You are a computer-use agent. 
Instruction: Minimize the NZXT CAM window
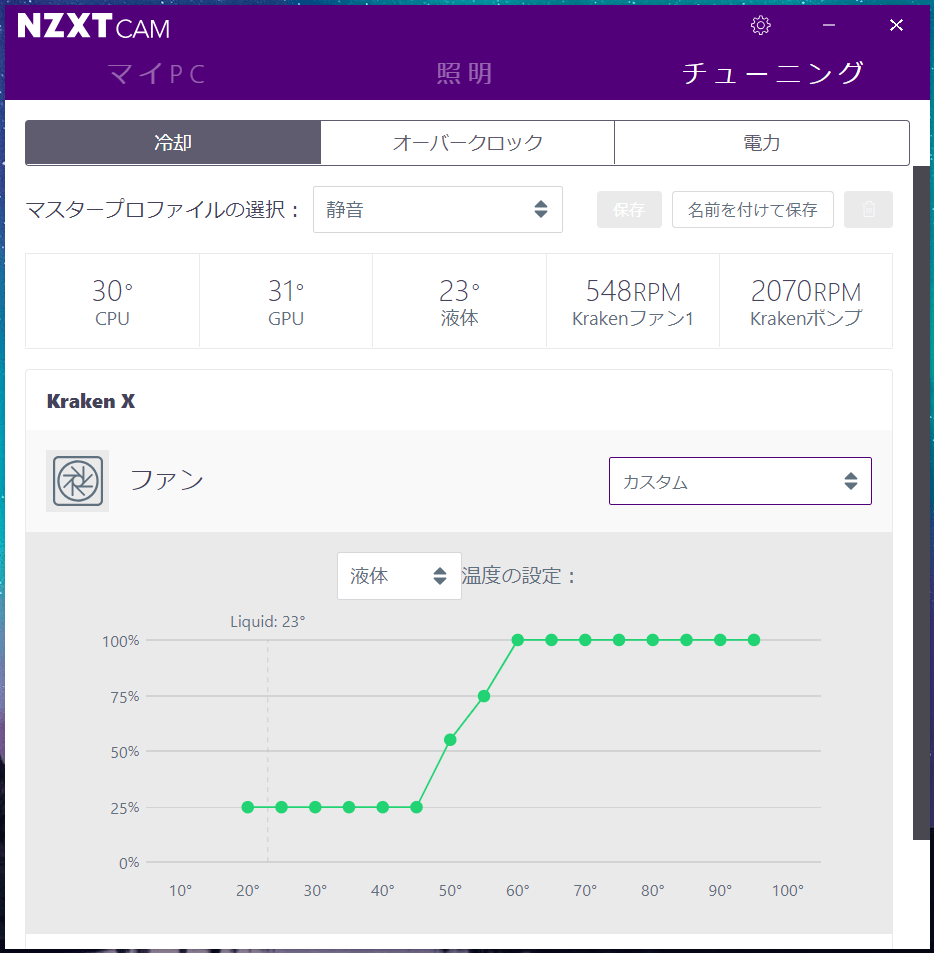click(x=829, y=25)
